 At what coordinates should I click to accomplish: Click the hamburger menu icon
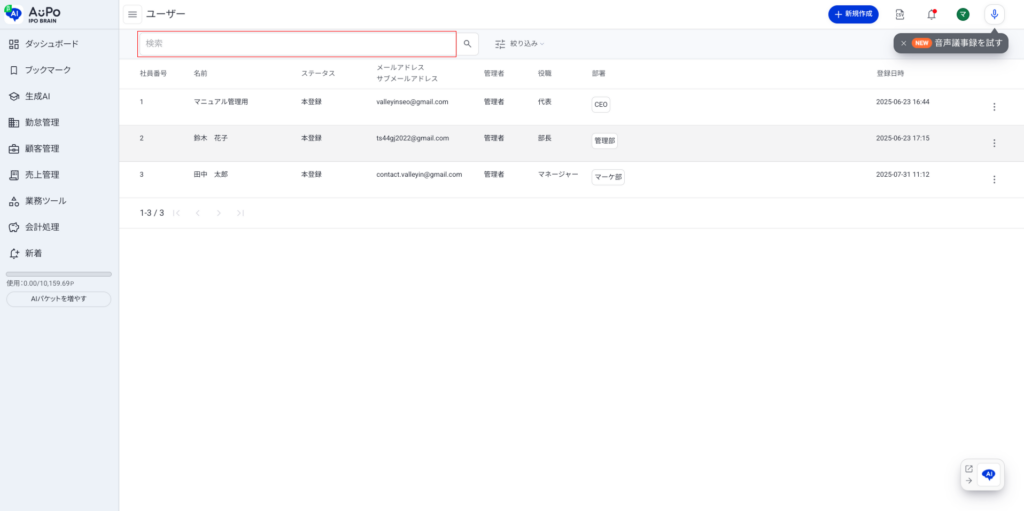(132, 14)
